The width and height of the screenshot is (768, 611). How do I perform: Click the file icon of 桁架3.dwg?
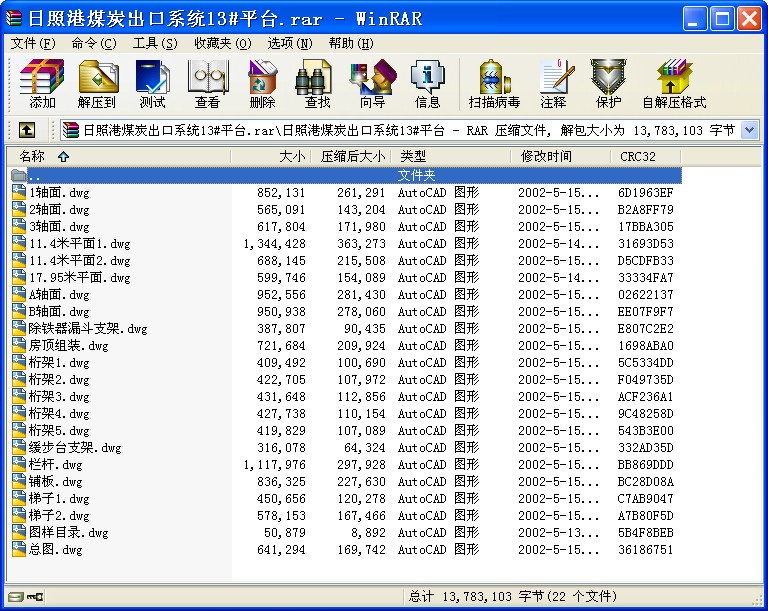19,396
